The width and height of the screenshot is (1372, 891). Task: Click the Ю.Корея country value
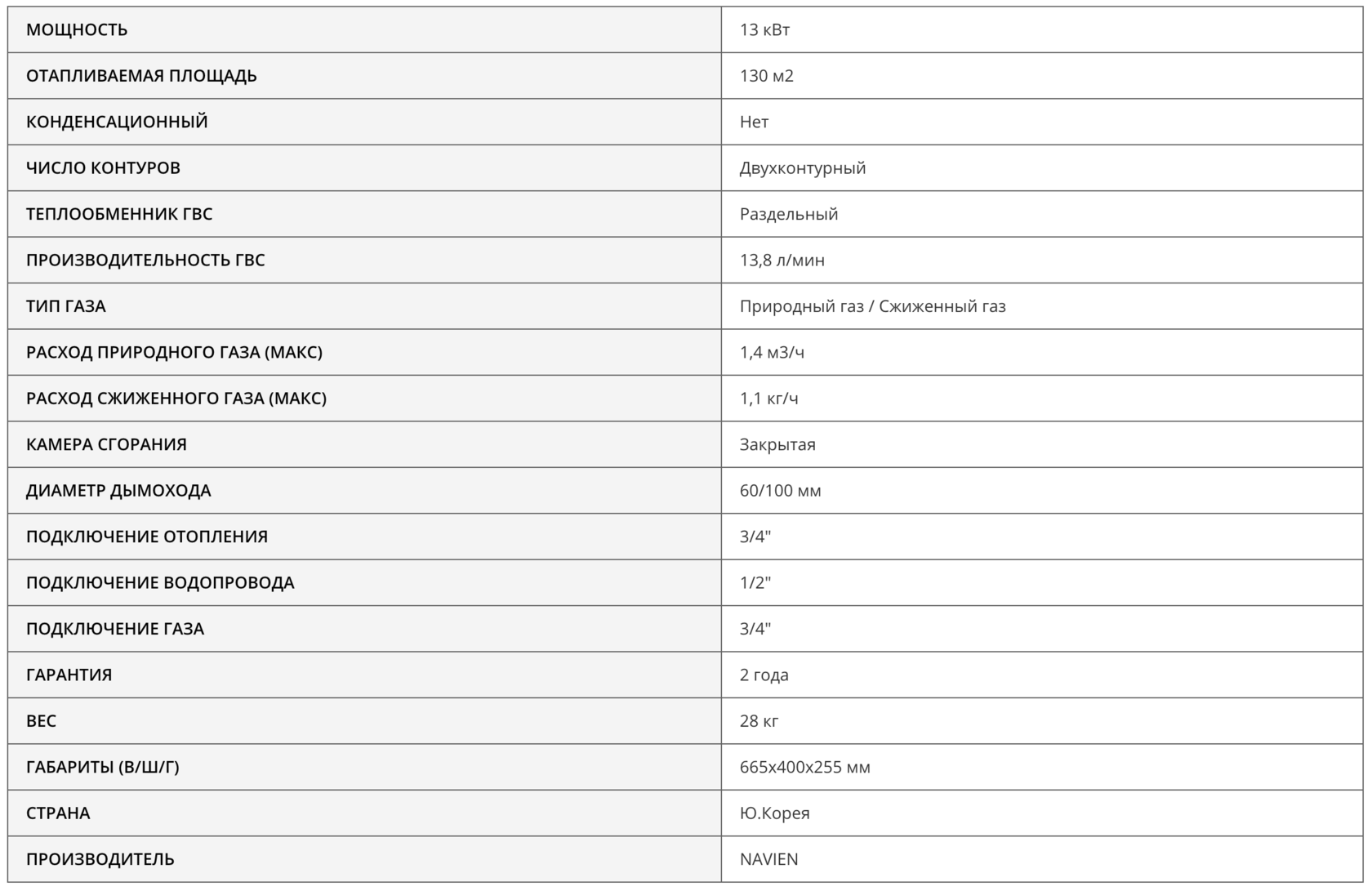coord(774,813)
